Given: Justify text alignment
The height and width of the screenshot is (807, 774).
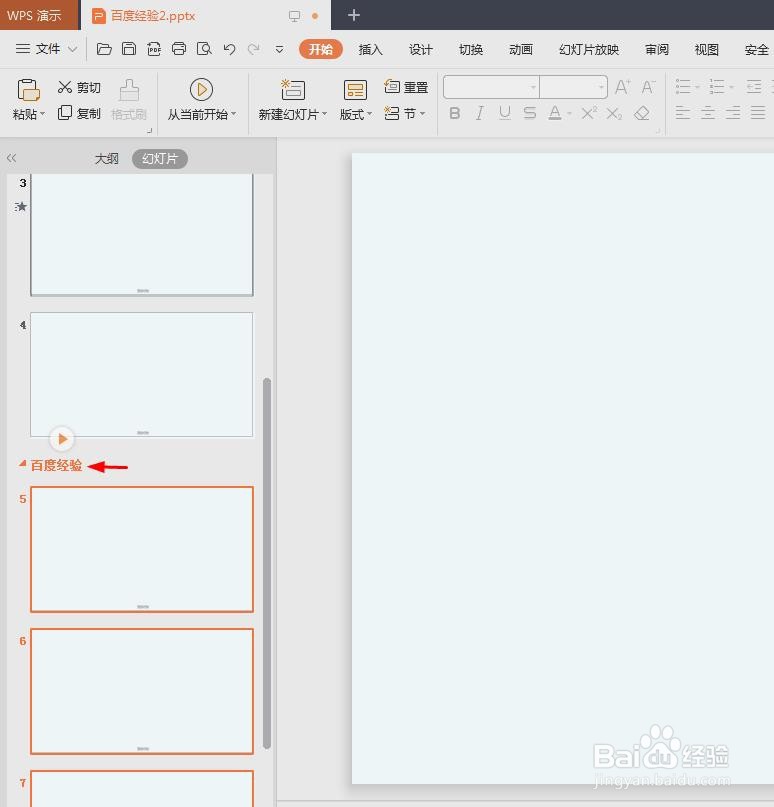Looking at the screenshot, I should pyautogui.click(x=758, y=113).
